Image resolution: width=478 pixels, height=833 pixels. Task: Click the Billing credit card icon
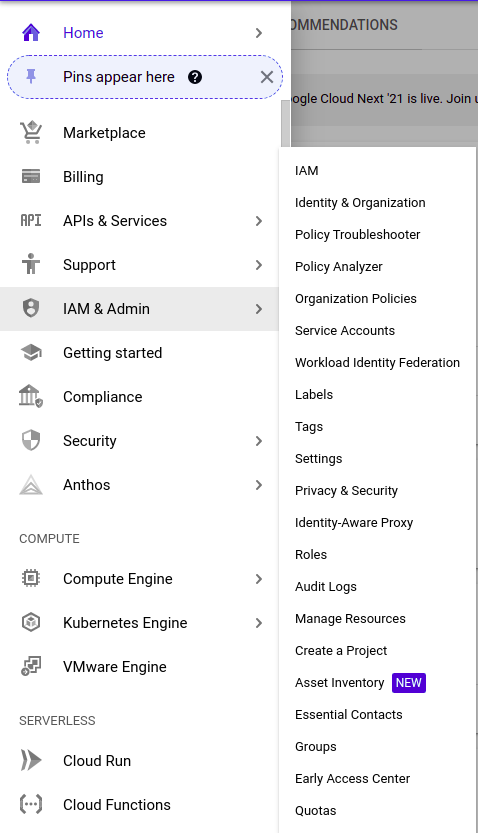pos(31,176)
